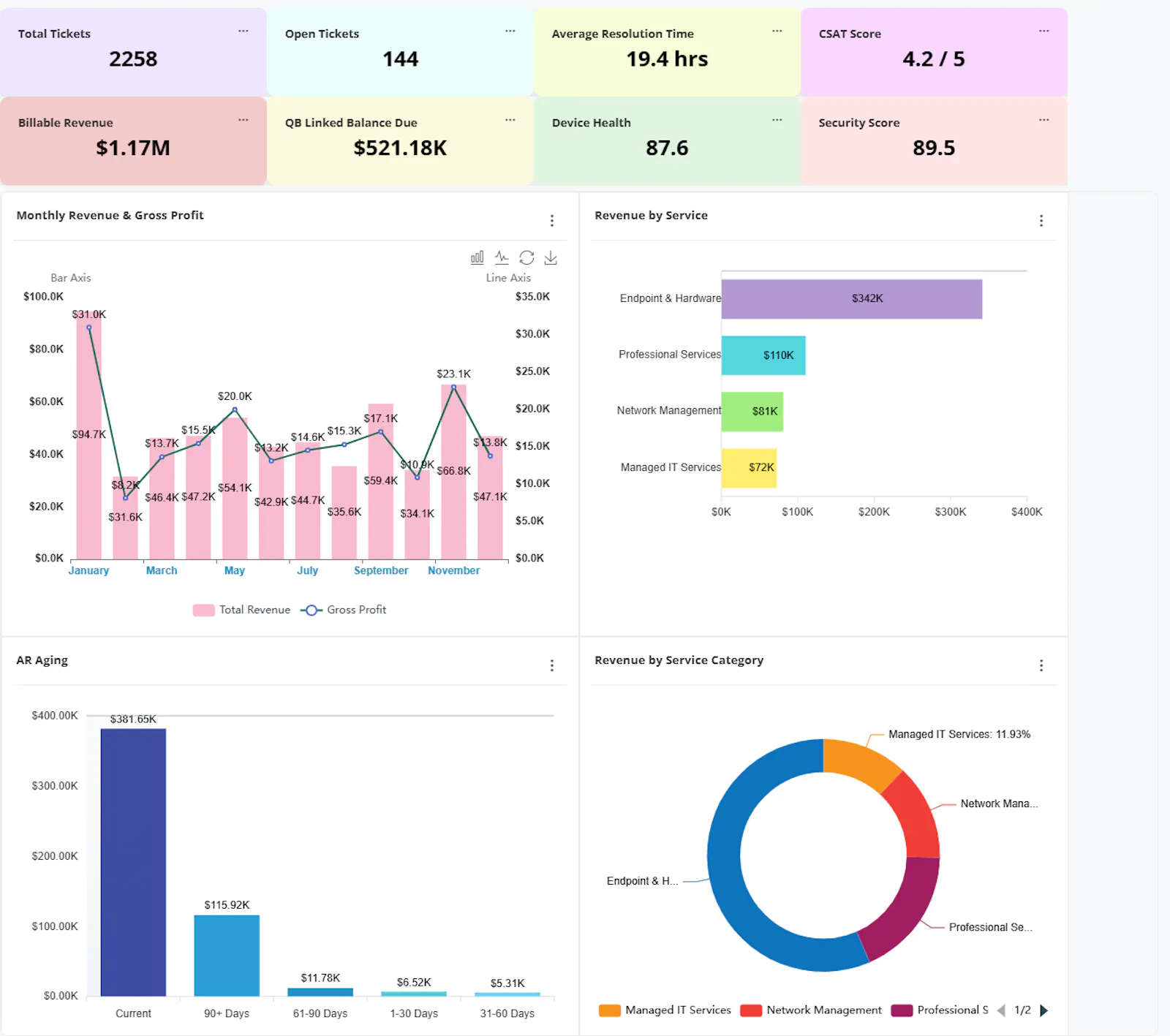Open kebab menu for Revenue by Service panel
The image size is (1170, 1036).
click(x=1041, y=221)
